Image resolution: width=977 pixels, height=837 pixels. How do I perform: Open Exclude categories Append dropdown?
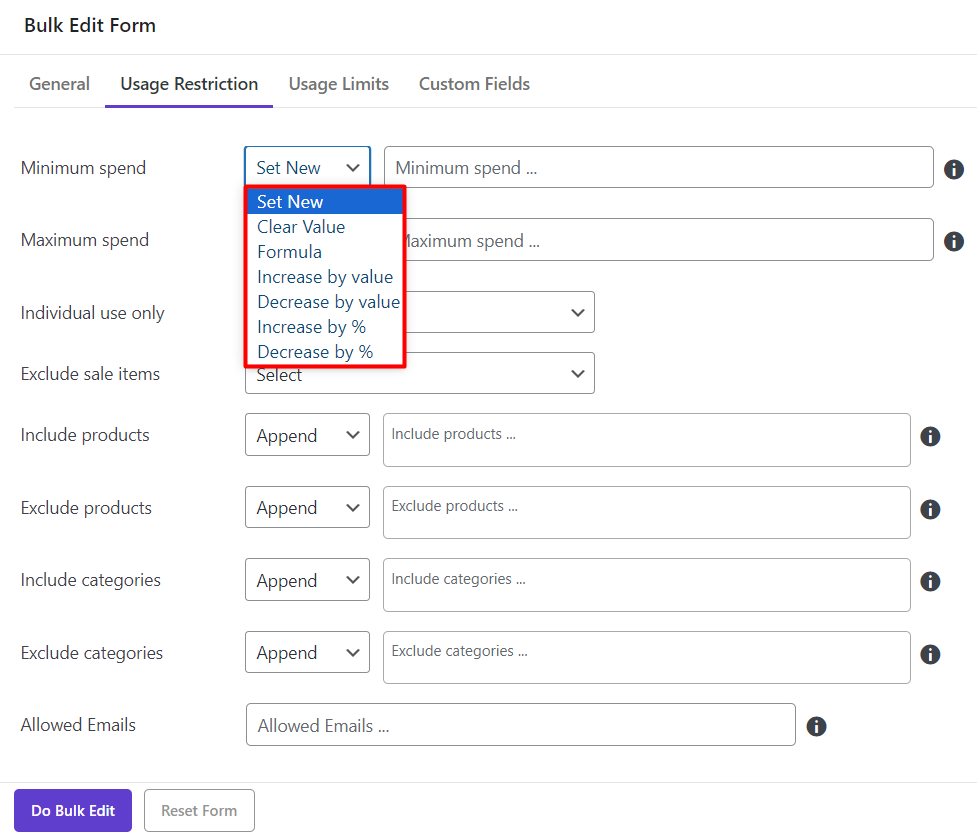pos(307,653)
